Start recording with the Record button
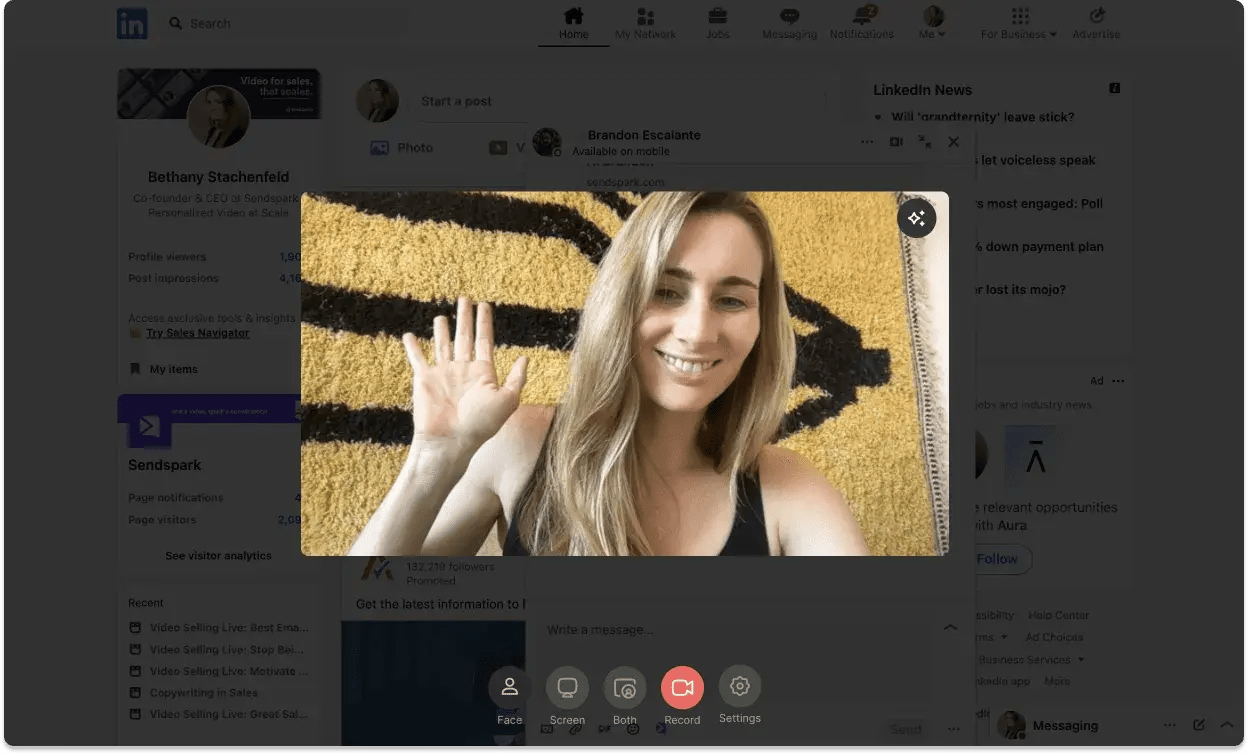Screen dimensions: 1248x754 point(682,687)
